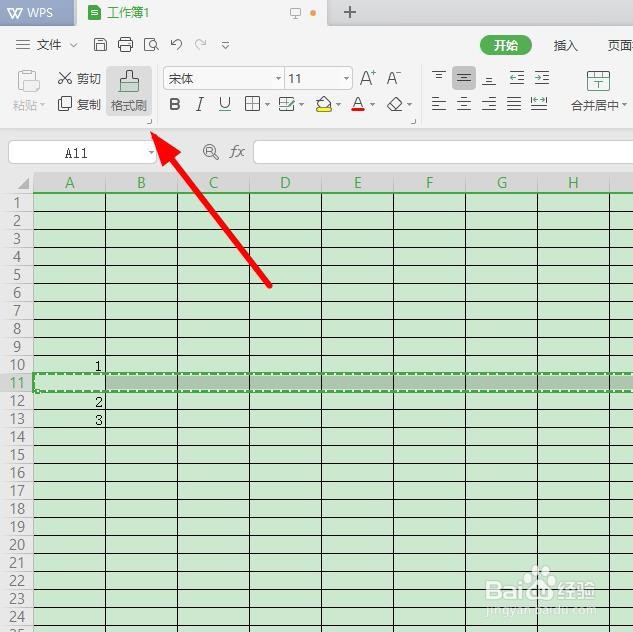
Task: Click the Select All corner triangle
Action: [x=23, y=183]
